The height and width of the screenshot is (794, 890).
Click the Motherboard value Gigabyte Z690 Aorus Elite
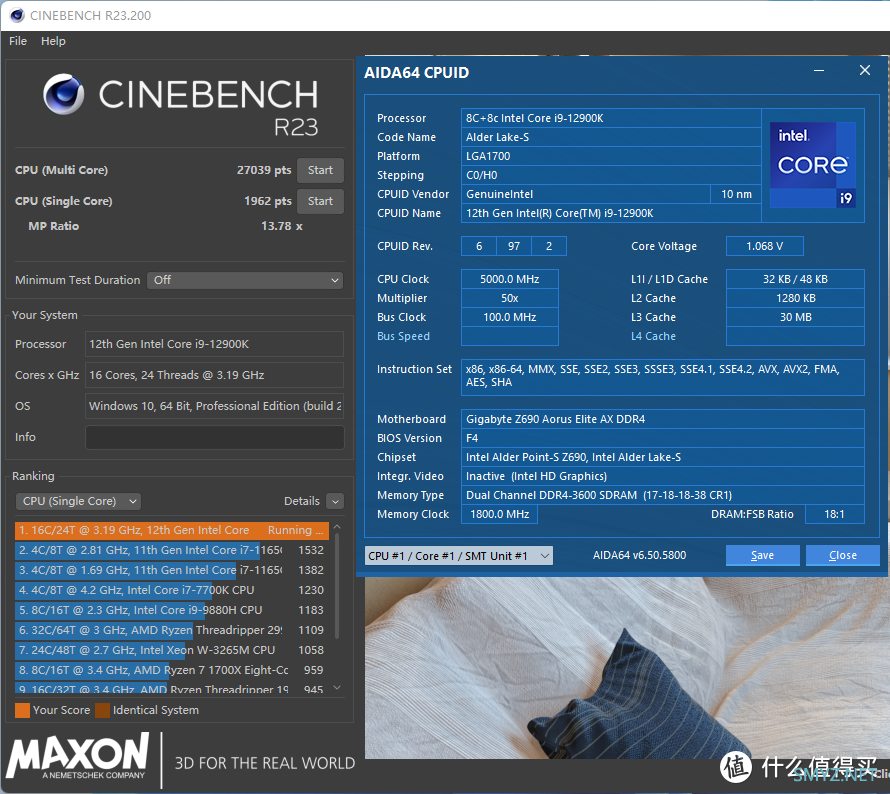[662, 419]
